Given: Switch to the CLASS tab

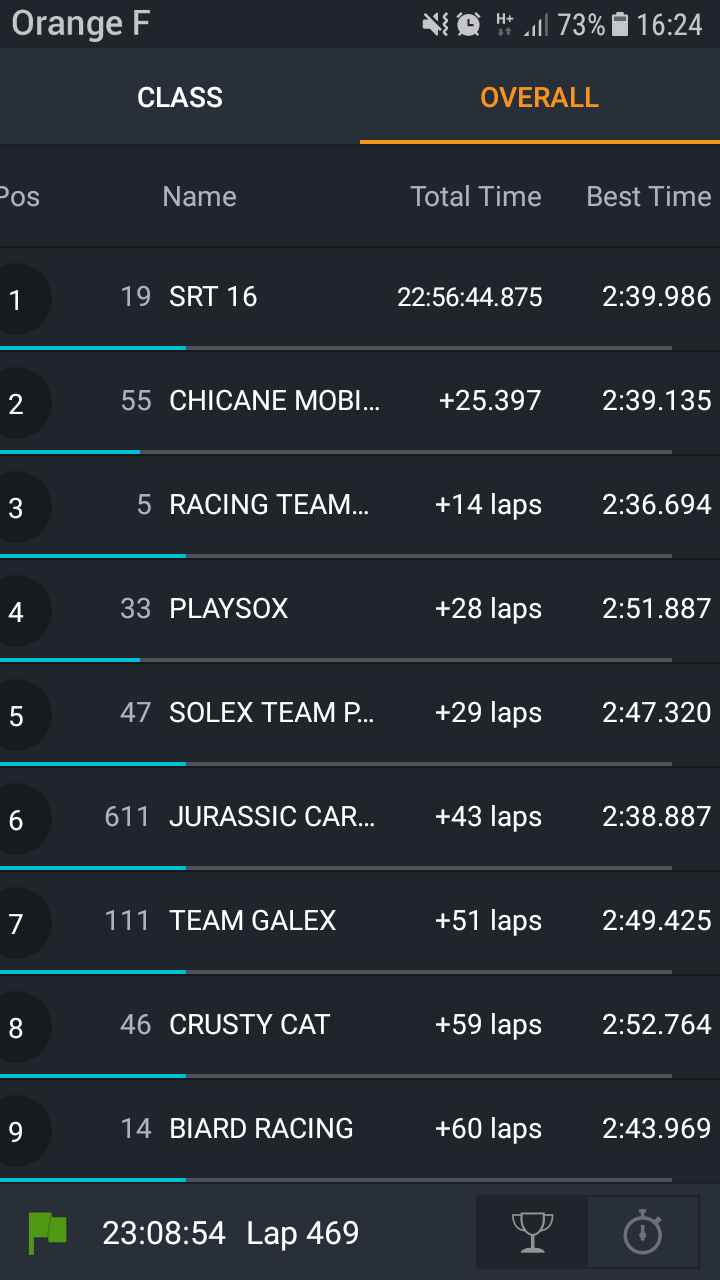Looking at the screenshot, I should pyautogui.click(x=180, y=97).
